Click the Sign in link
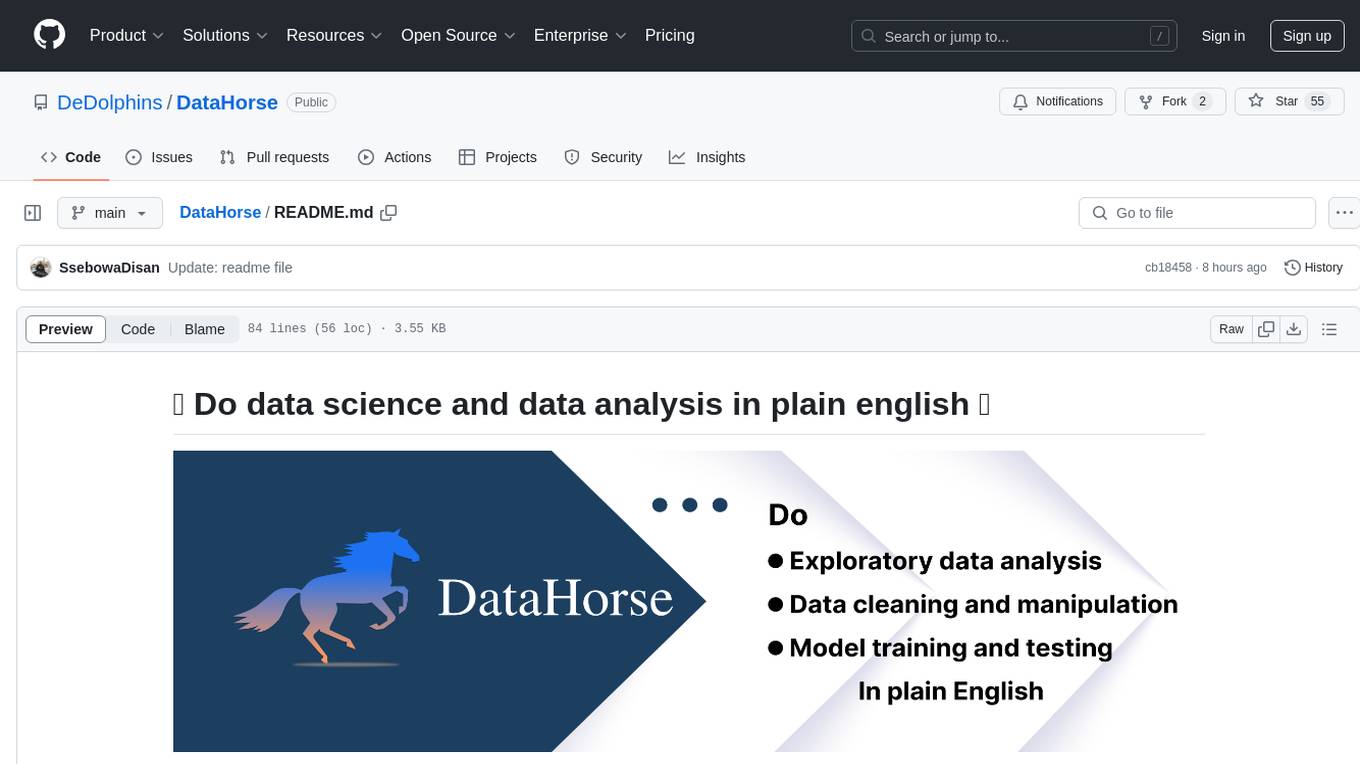This screenshot has height=764, width=1360. click(1223, 36)
